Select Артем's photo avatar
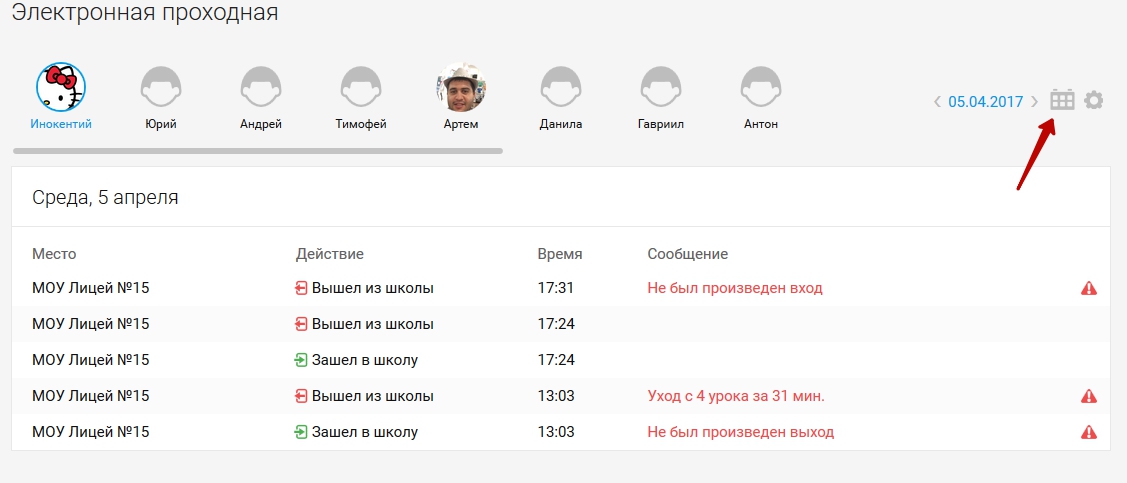Screen dimensions: 1127x483 coord(461,87)
